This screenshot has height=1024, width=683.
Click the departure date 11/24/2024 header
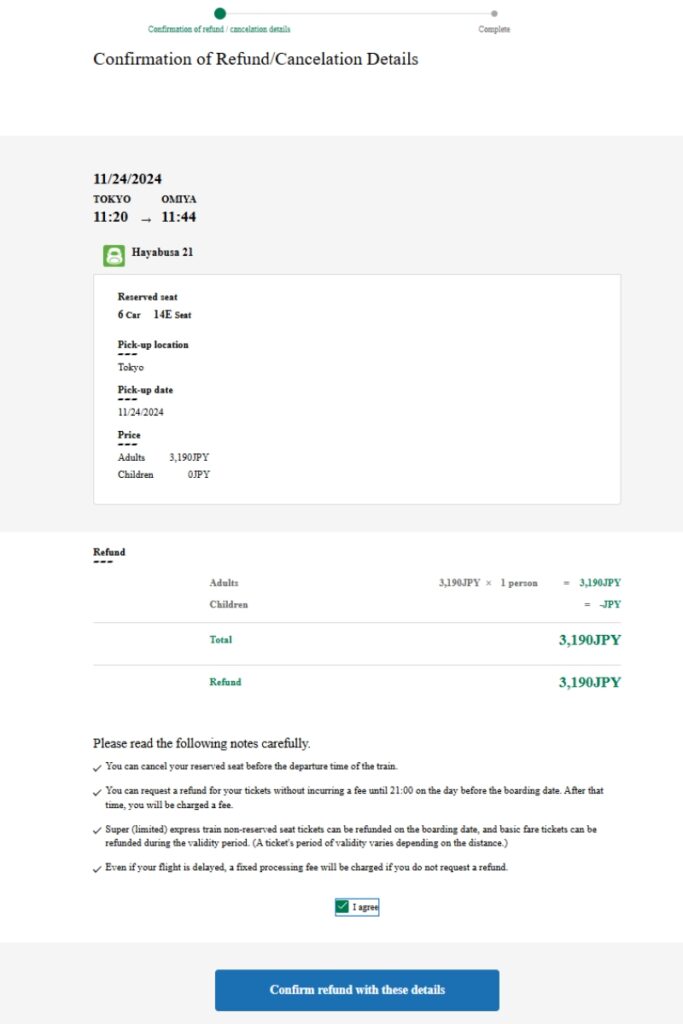click(127, 179)
